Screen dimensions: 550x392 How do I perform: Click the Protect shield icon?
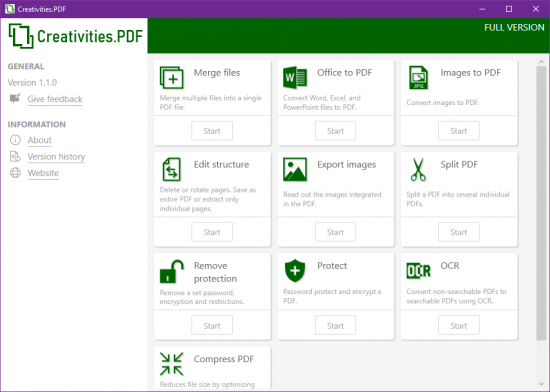click(295, 271)
